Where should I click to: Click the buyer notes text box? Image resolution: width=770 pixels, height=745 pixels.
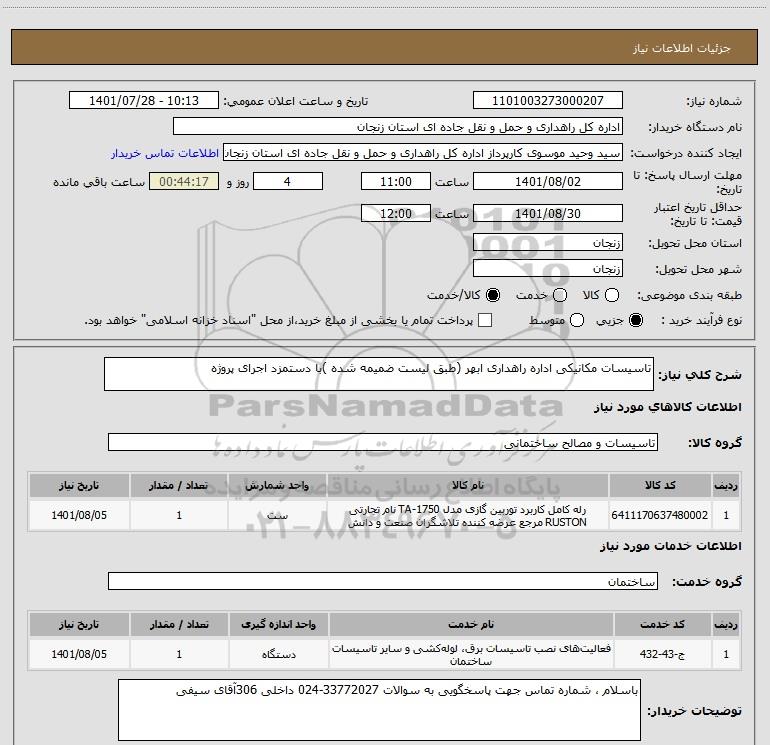coord(379,710)
